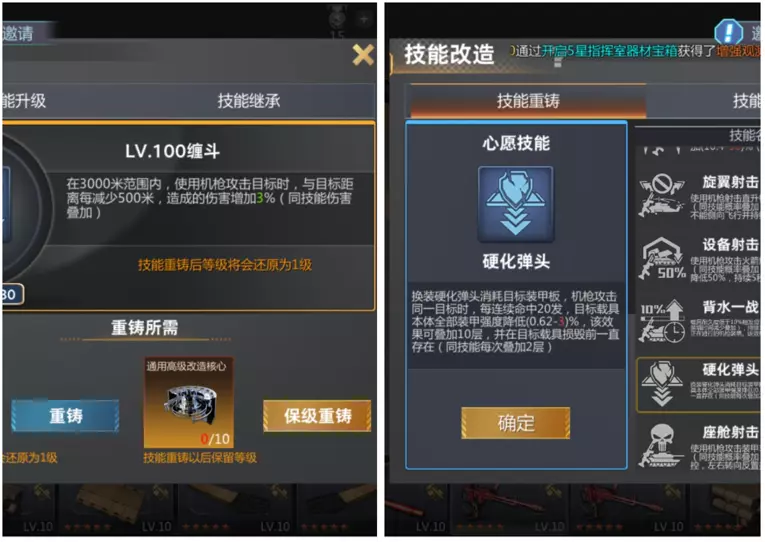Click the blue 重铸 button
This screenshot has height=542, width=765.
point(65,416)
